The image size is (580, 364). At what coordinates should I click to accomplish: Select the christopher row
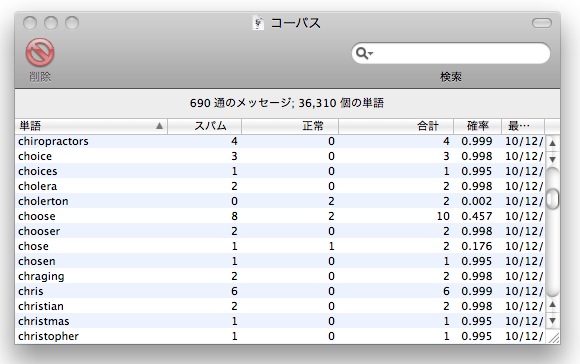280,336
